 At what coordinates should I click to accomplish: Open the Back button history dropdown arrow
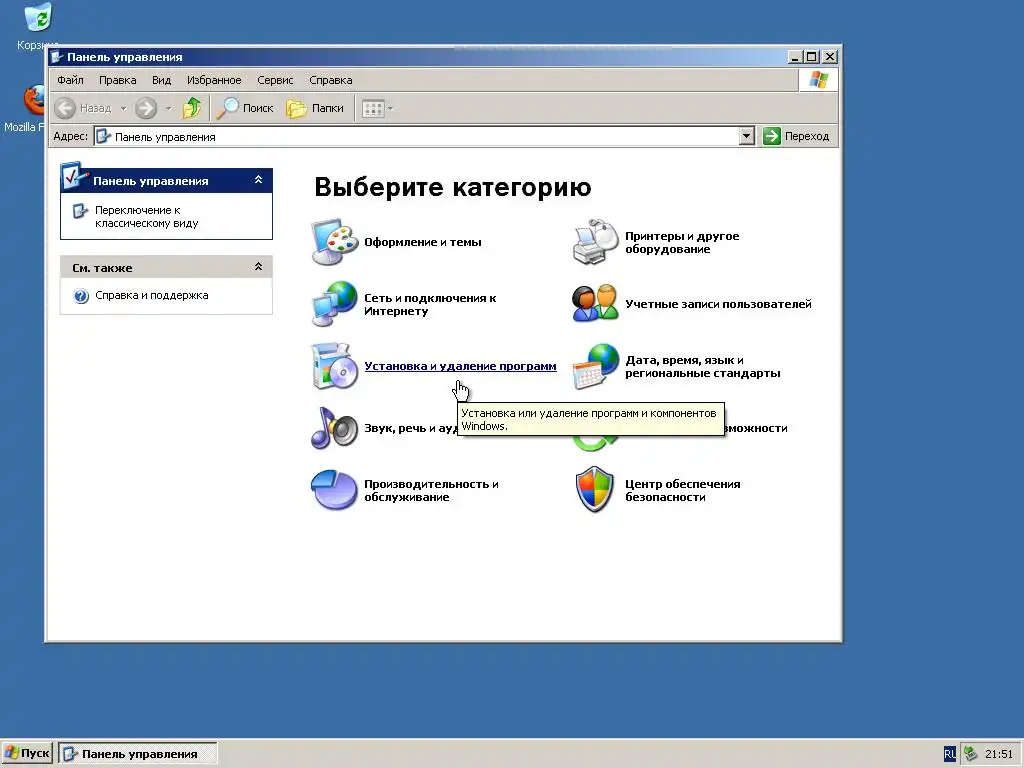pyautogui.click(x=123, y=108)
